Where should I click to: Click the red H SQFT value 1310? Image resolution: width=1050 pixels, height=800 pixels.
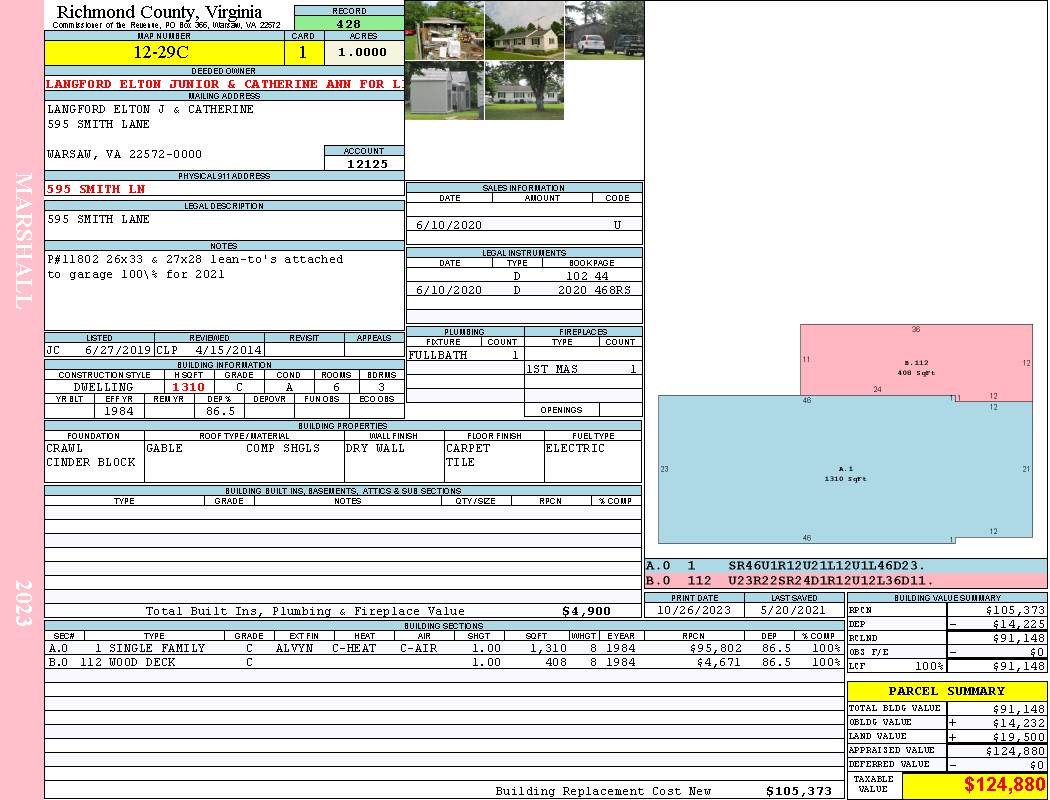point(188,387)
